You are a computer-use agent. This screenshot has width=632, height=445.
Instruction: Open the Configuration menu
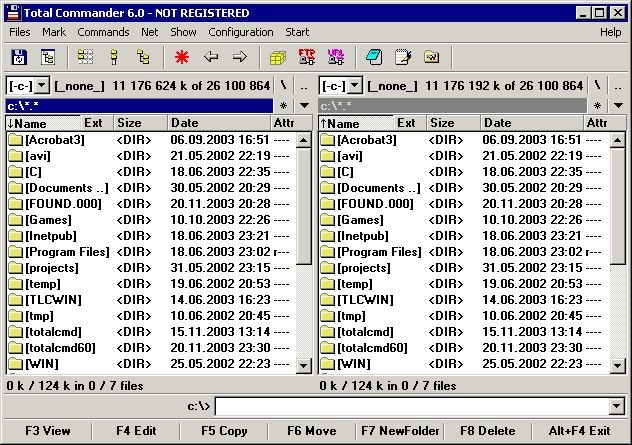tap(241, 32)
